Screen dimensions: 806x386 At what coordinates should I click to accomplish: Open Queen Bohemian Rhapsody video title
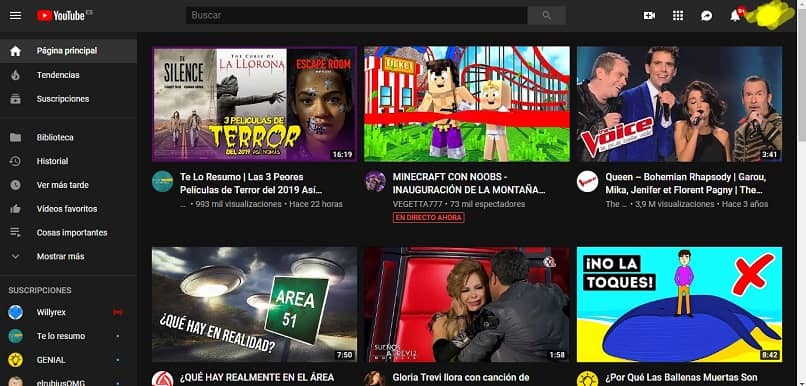686,183
